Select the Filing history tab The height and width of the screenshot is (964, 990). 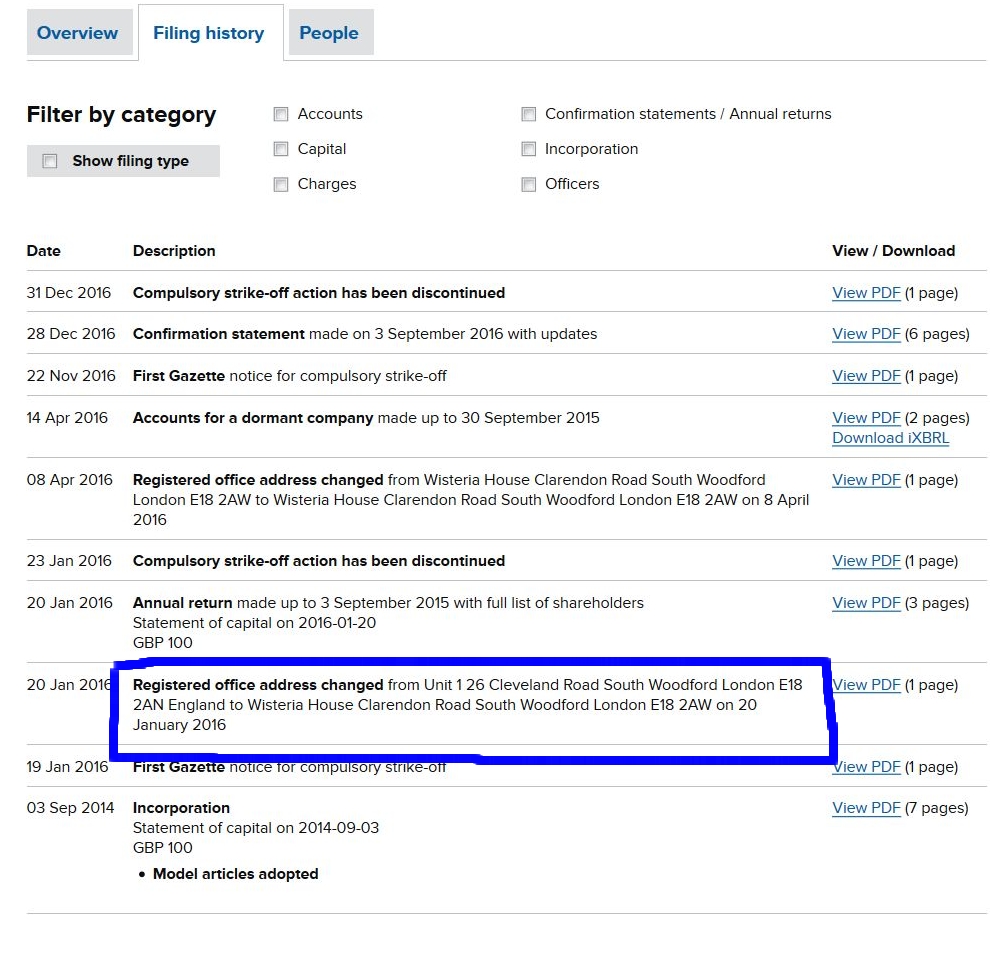coord(208,33)
